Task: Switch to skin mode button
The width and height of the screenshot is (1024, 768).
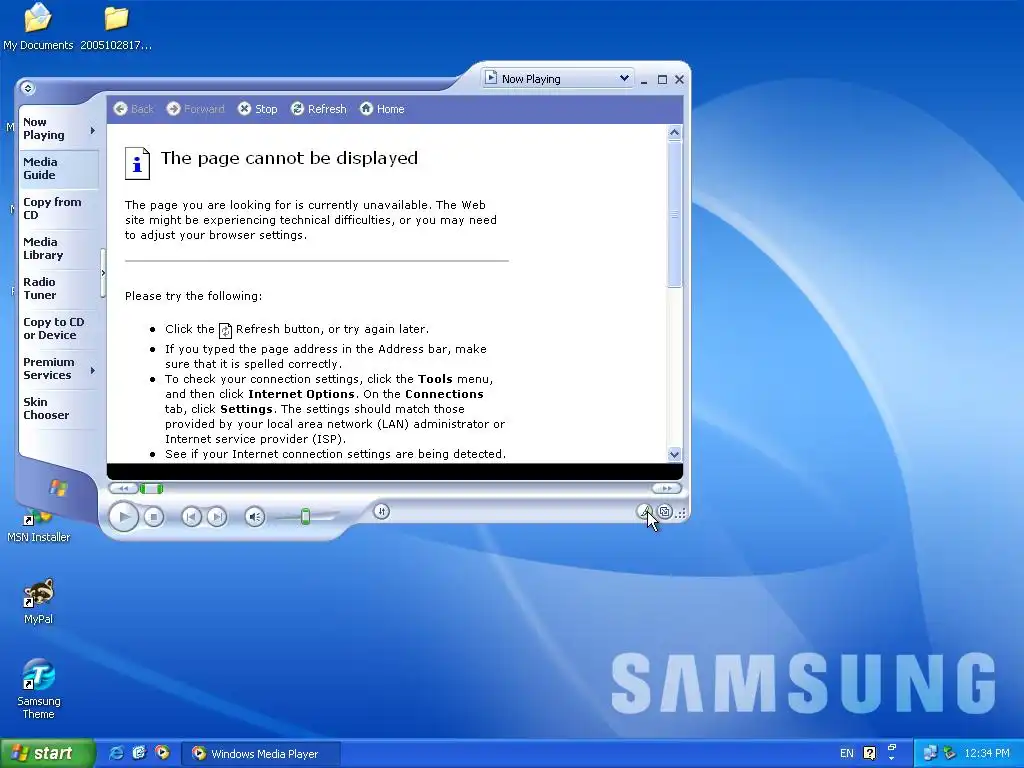Action: pos(664,512)
